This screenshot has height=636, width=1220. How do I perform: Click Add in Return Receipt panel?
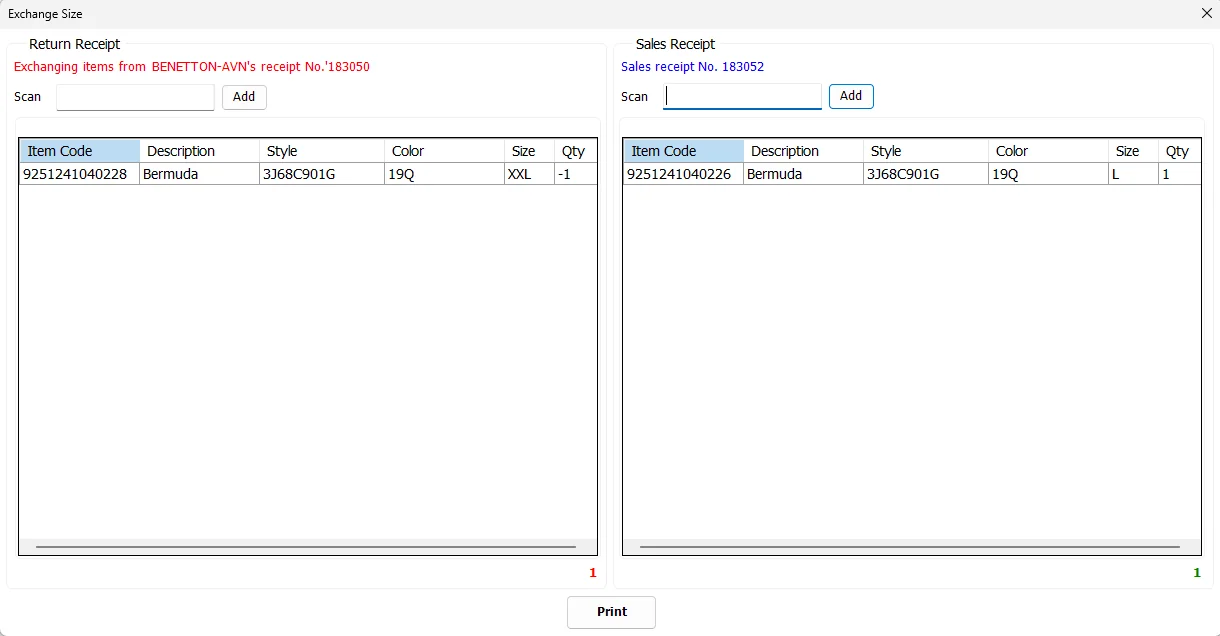(x=244, y=97)
